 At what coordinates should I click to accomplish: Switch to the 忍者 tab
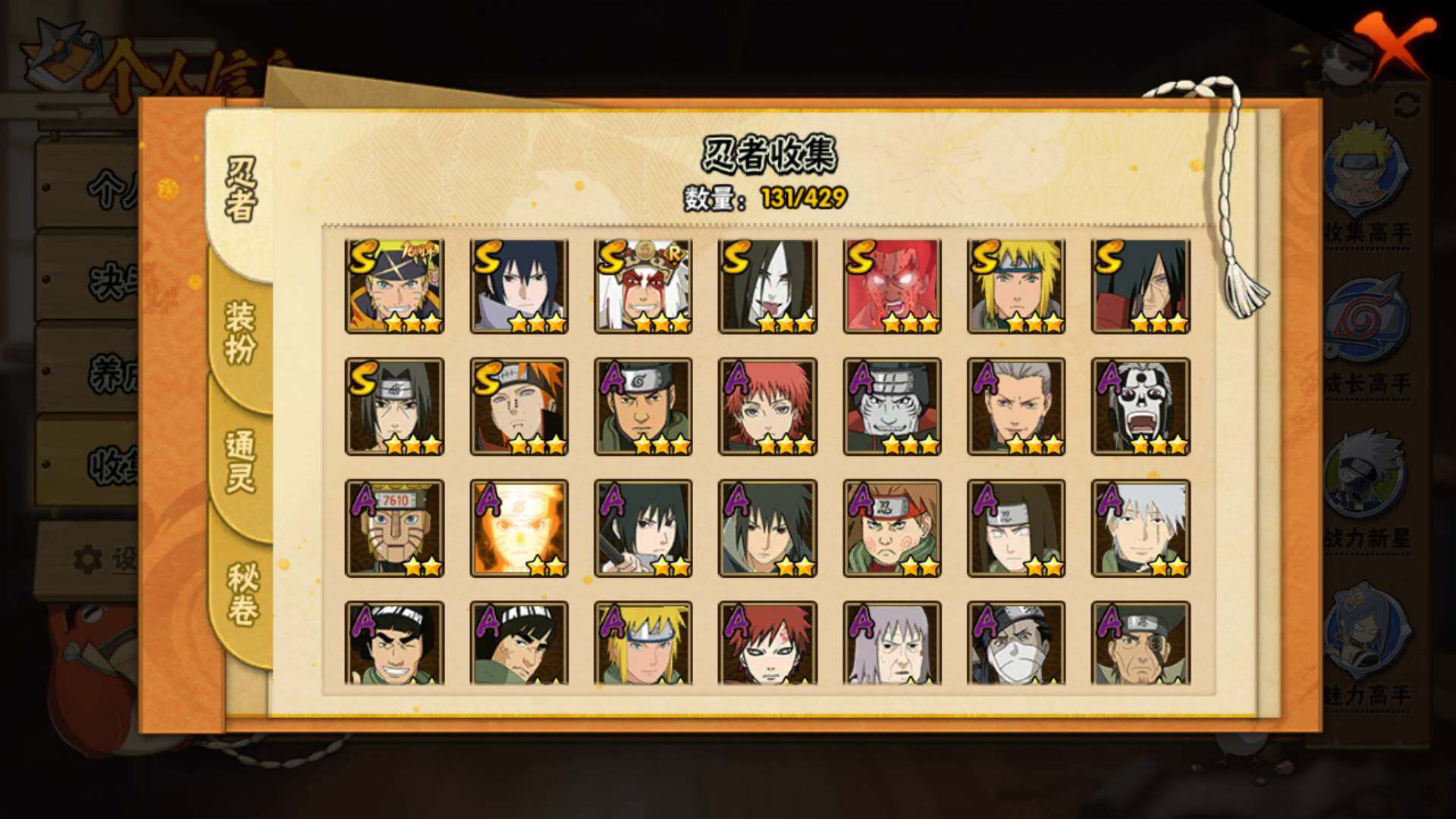[241, 191]
